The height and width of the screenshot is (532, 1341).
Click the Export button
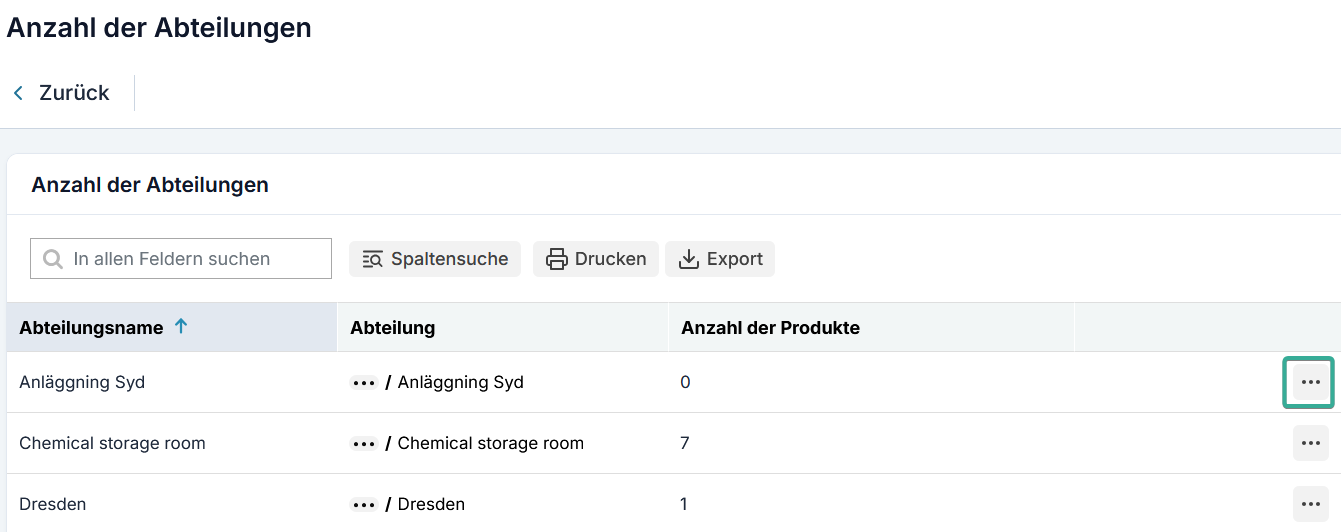(720, 259)
